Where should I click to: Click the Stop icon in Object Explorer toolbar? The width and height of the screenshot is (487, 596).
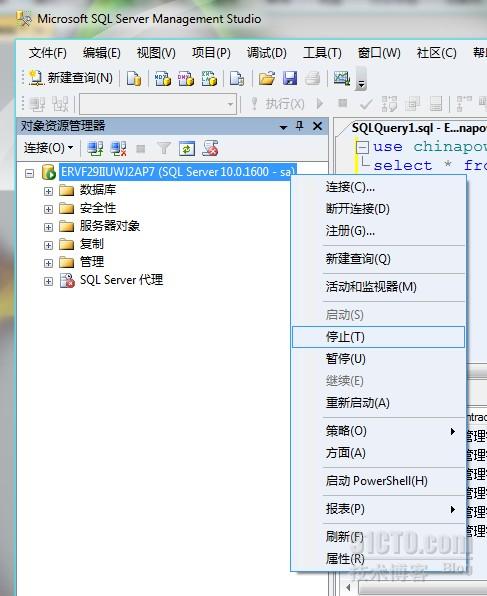click(141, 149)
